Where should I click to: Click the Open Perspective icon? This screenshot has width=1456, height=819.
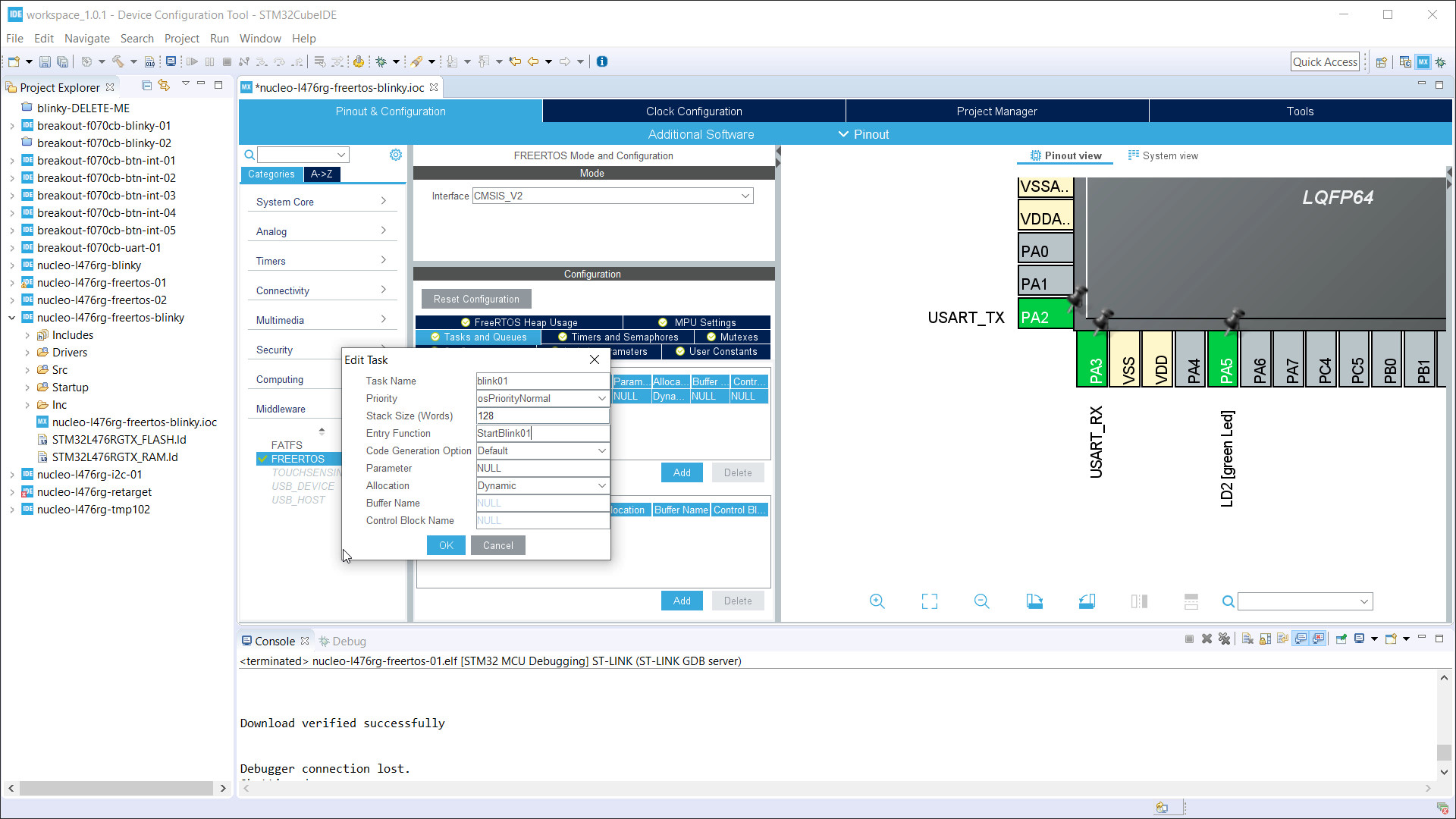1382,62
